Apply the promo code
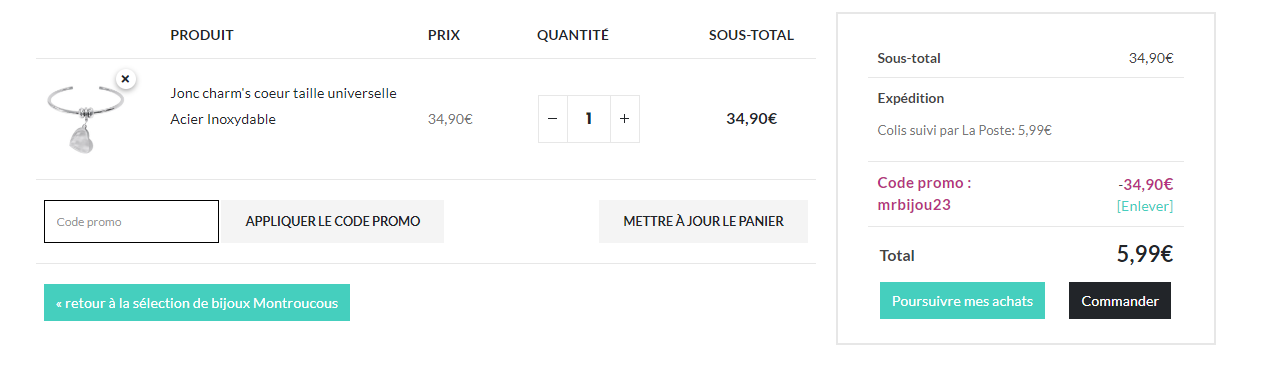 [333, 221]
